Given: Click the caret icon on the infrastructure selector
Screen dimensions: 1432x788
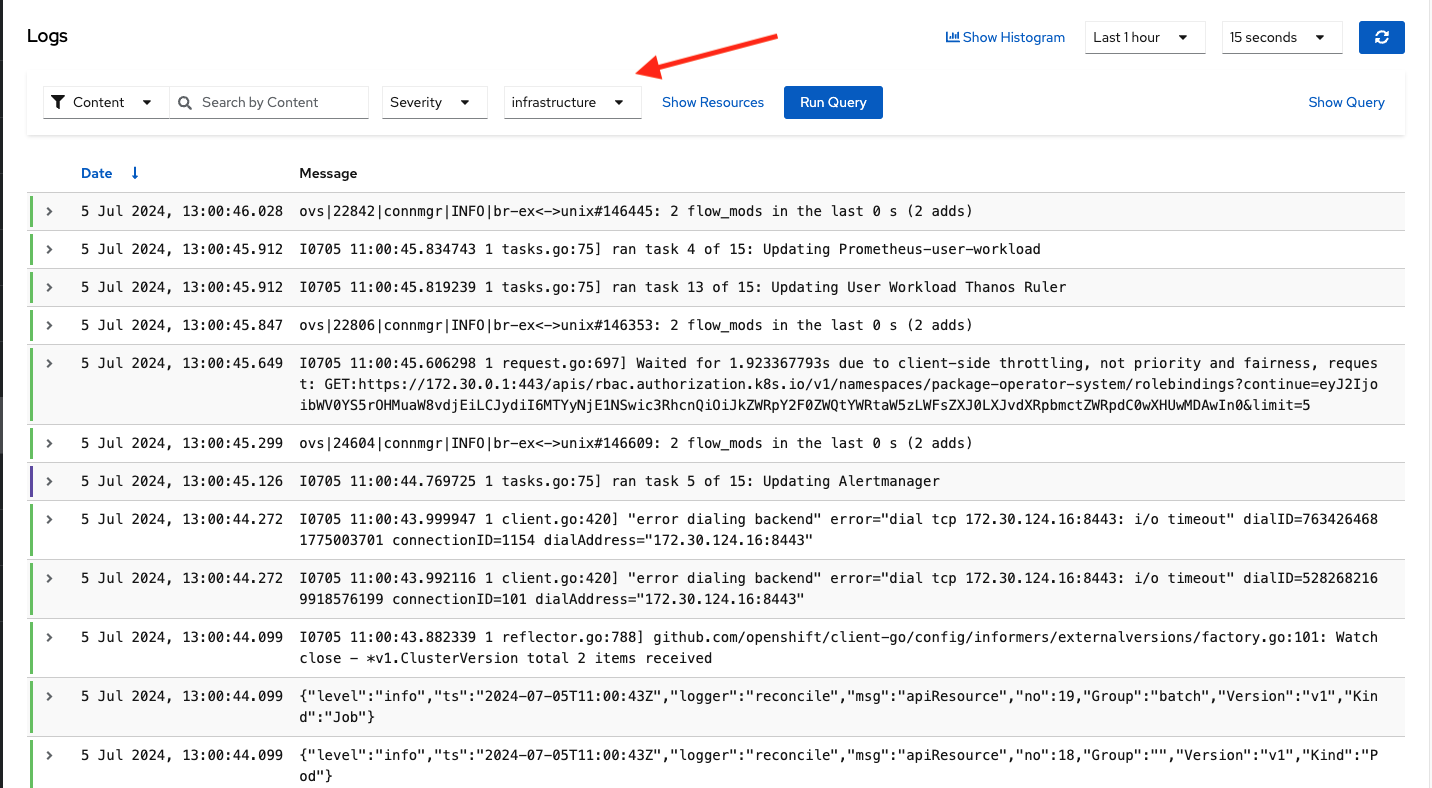Looking at the screenshot, I should (x=622, y=102).
